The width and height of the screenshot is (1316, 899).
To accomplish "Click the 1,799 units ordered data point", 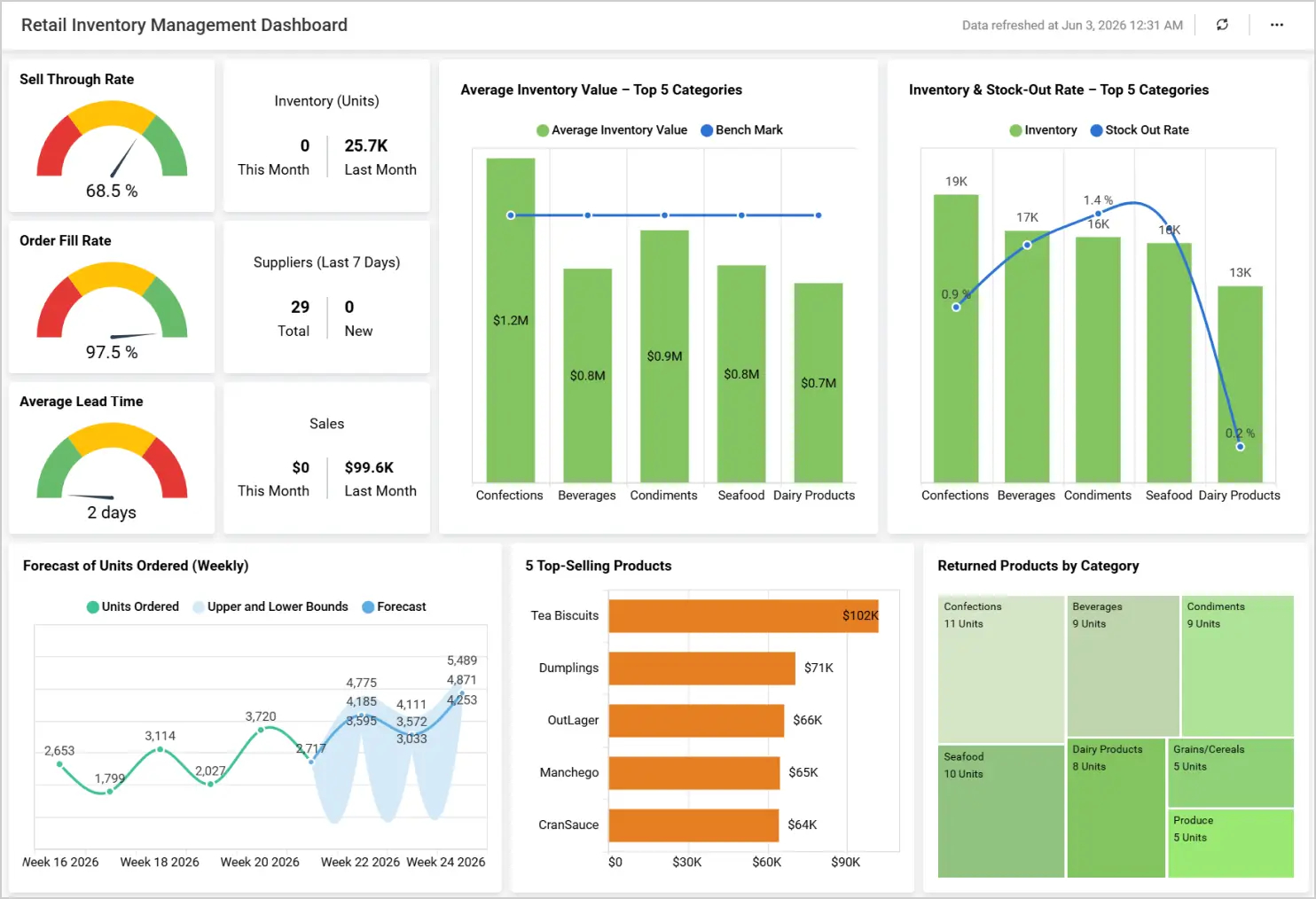I will tap(110, 791).
